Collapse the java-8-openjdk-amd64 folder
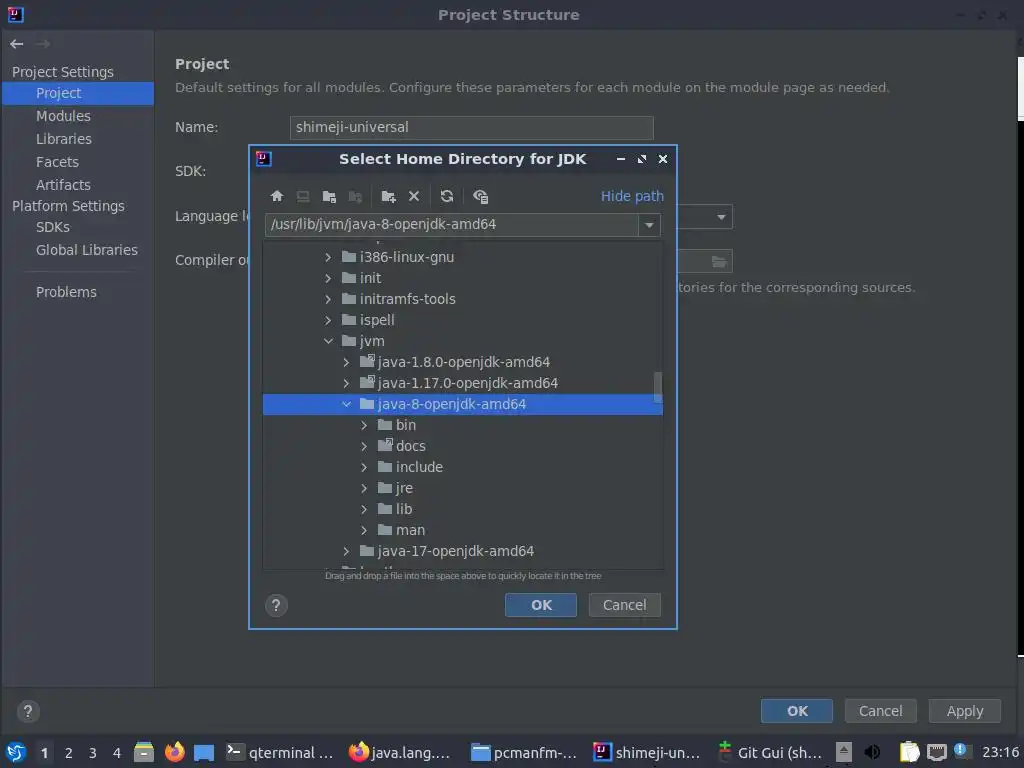Image resolution: width=1024 pixels, height=768 pixels. point(346,404)
